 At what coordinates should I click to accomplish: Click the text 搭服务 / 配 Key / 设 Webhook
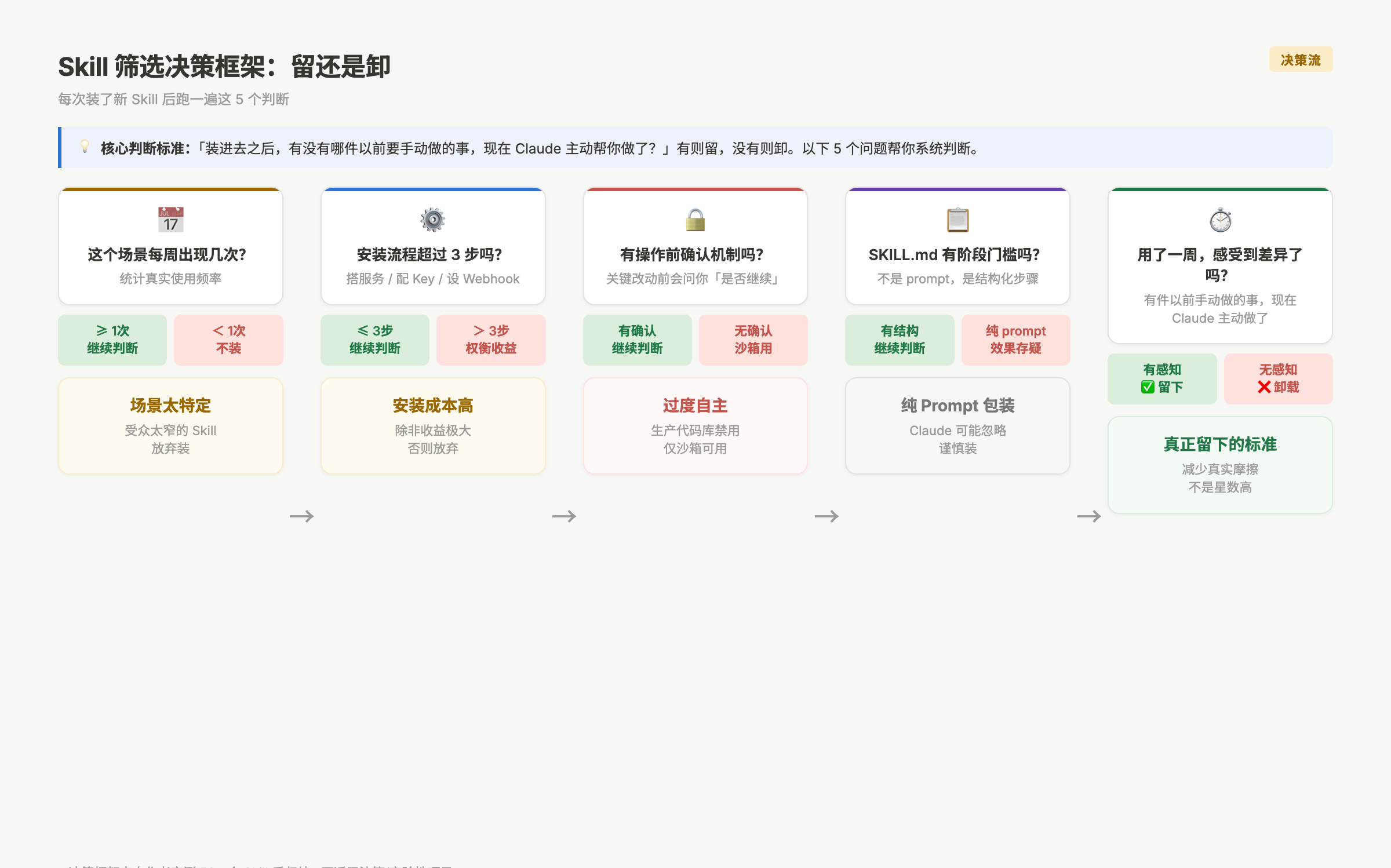[x=433, y=279]
